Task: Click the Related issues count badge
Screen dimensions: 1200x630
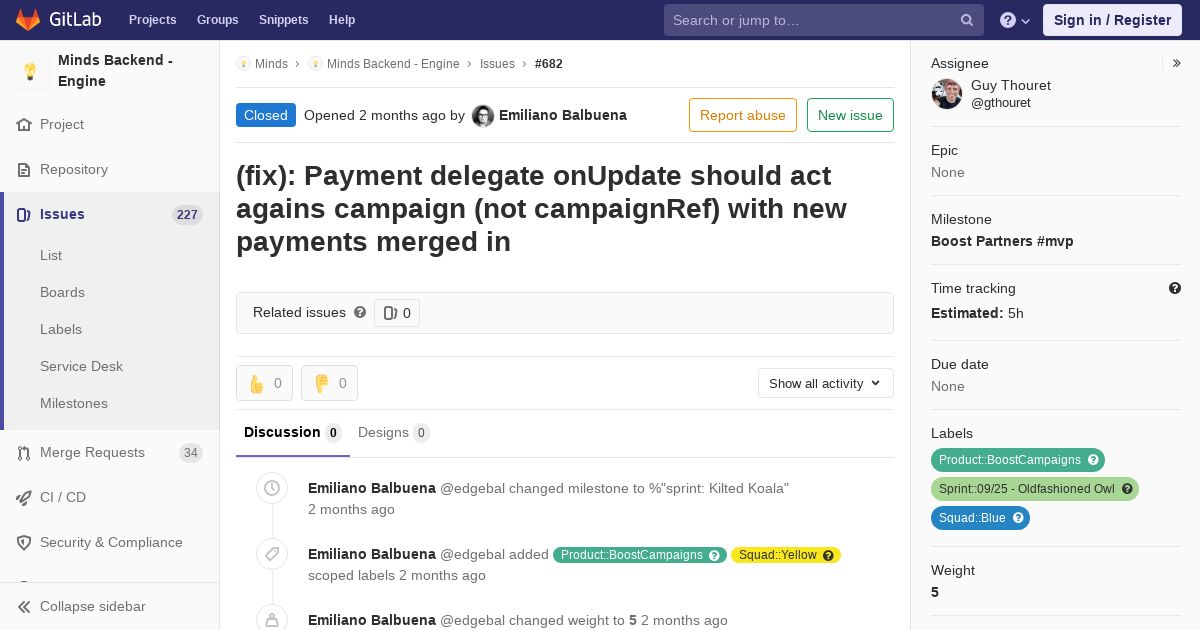Action: pyautogui.click(x=397, y=313)
